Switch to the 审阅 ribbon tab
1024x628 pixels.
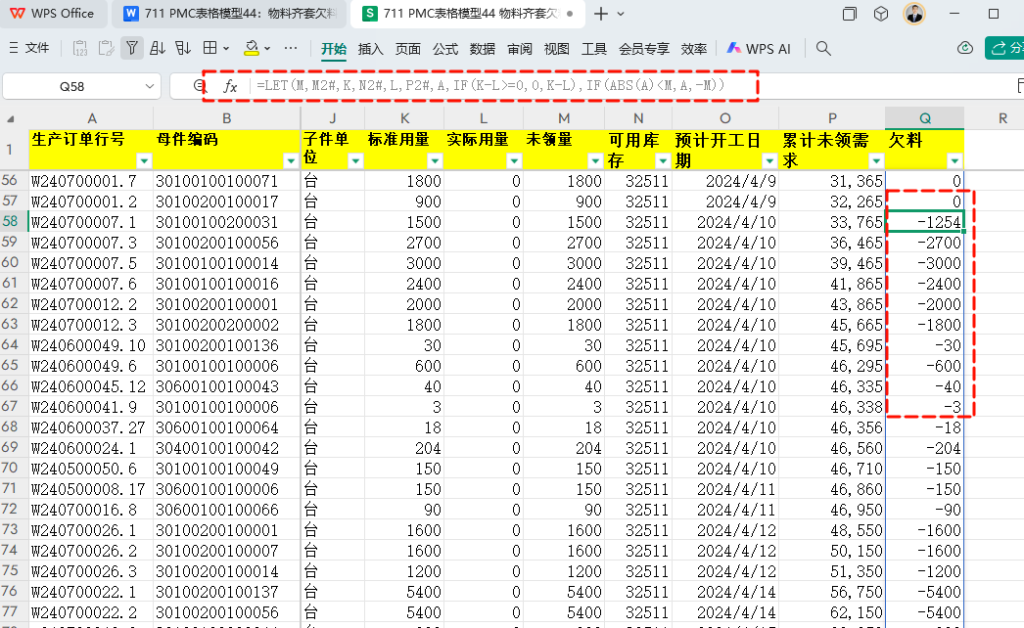point(519,49)
